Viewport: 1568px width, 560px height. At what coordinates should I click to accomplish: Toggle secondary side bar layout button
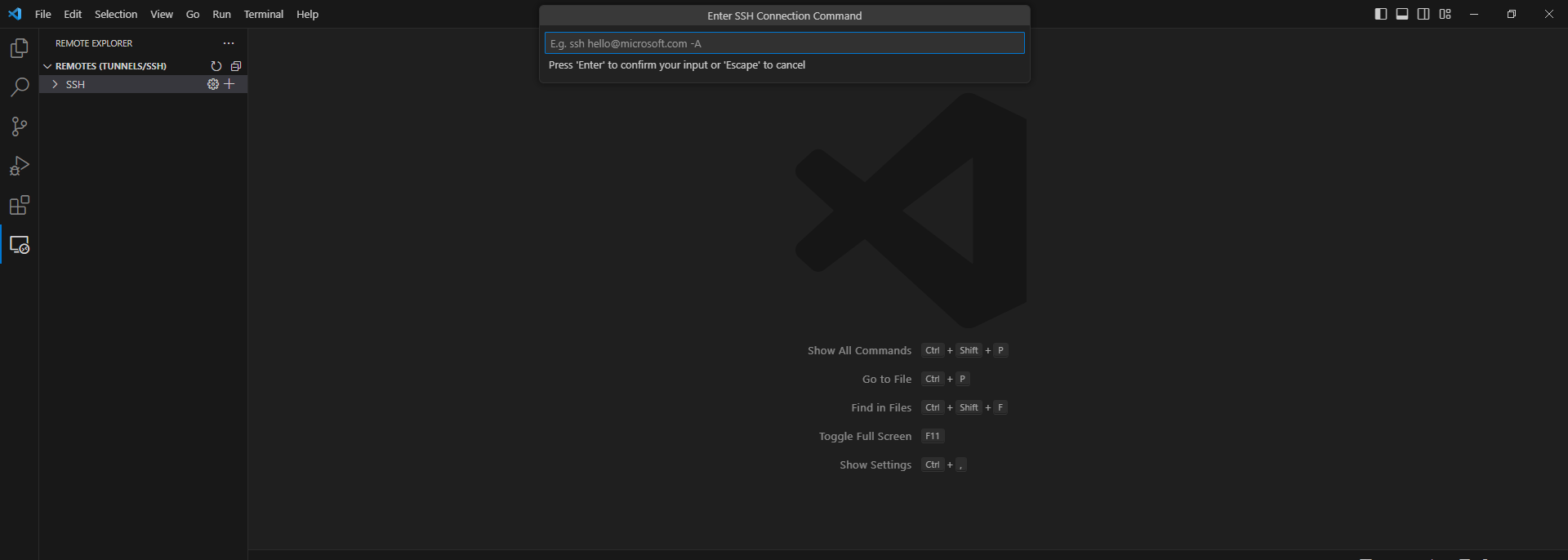(1423, 14)
